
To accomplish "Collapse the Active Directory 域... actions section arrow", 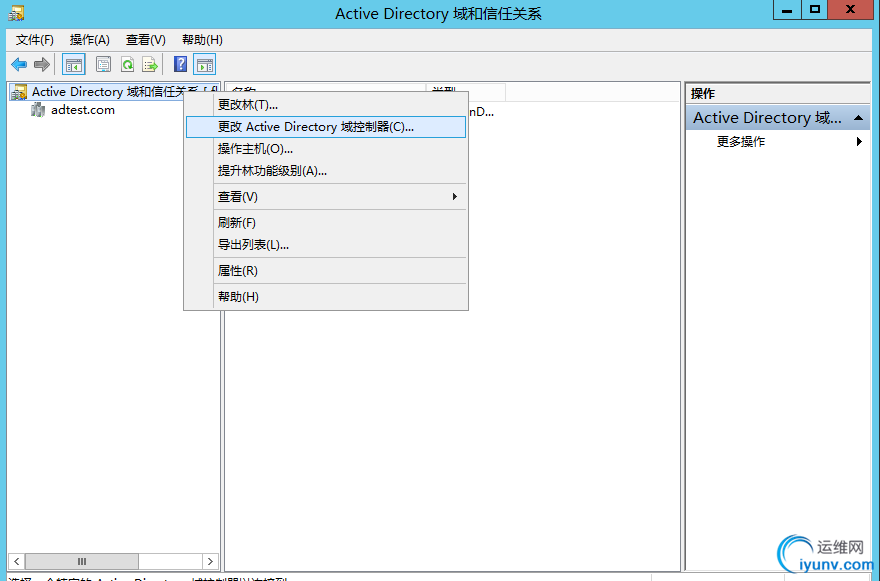I will (x=858, y=118).
